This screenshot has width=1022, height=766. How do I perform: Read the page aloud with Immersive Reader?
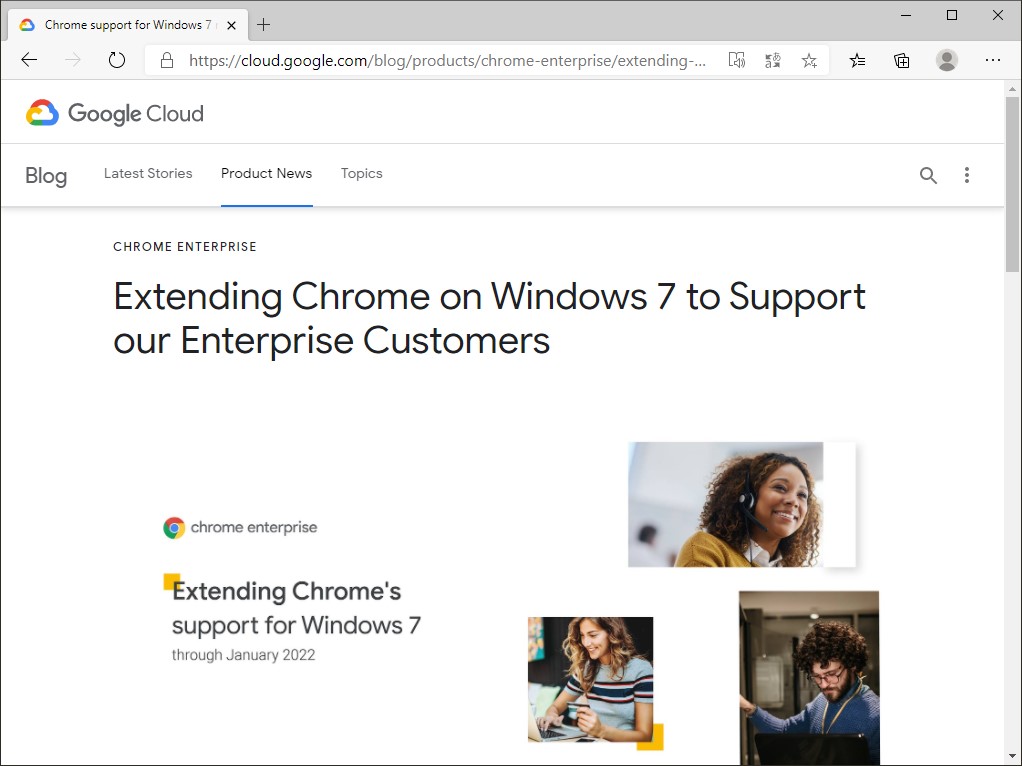tap(737, 60)
